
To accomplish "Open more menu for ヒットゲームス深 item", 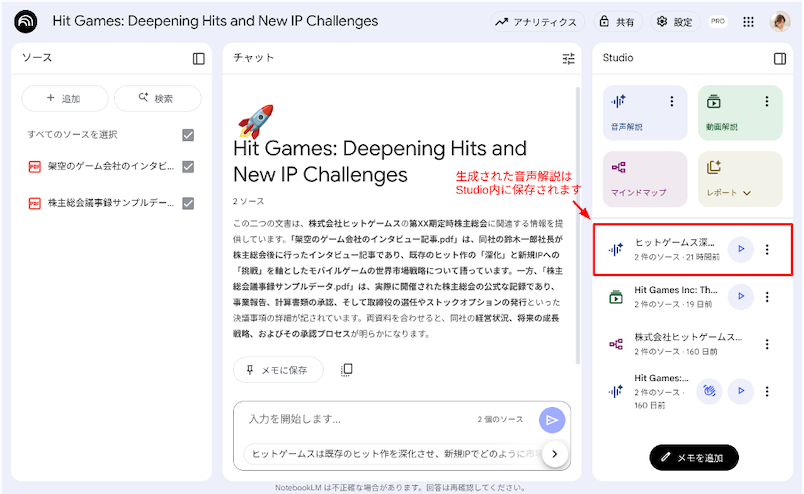I will coord(767,249).
